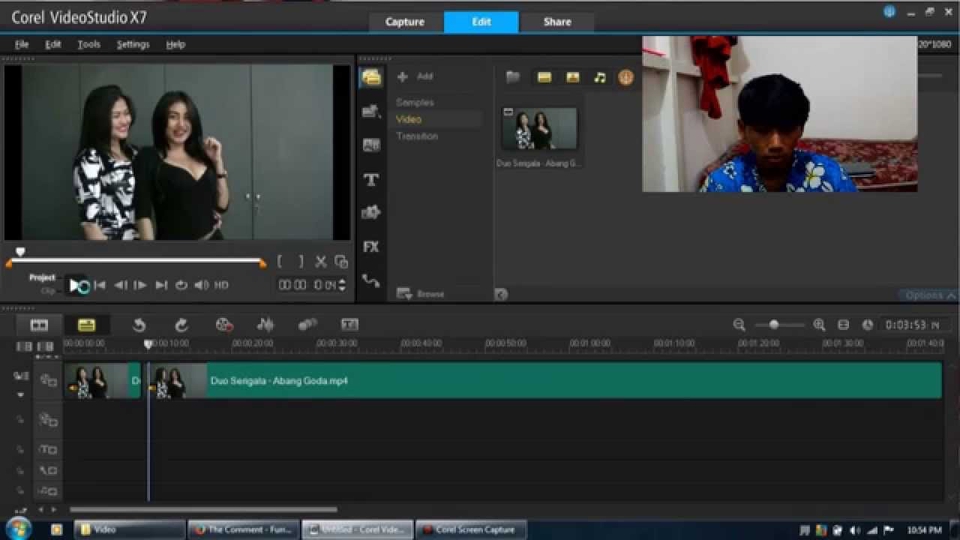
Task: Switch to the Share tab
Action: click(557, 21)
